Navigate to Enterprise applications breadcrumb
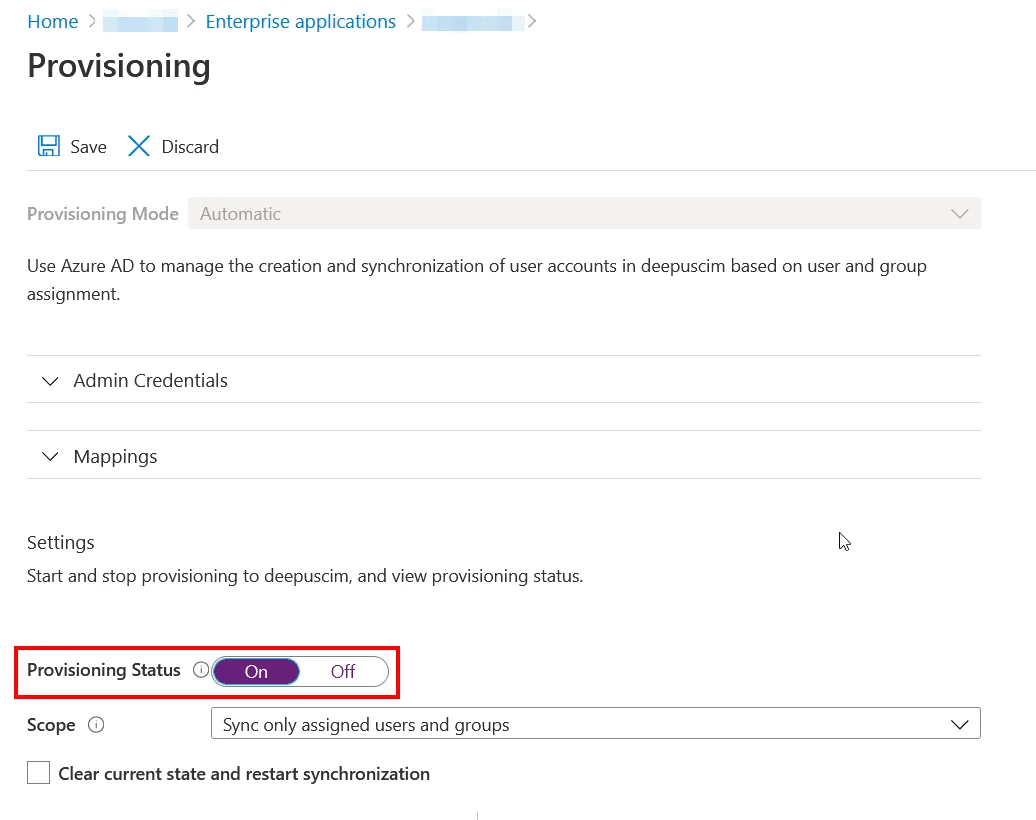1036x820 pixels. [x=300, y=21]
